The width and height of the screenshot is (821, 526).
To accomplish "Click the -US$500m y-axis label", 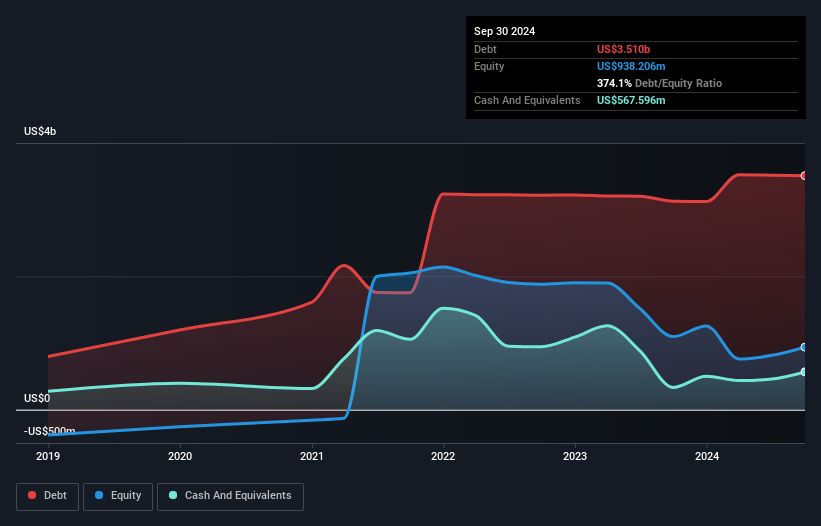I will (x=50, y=431).
